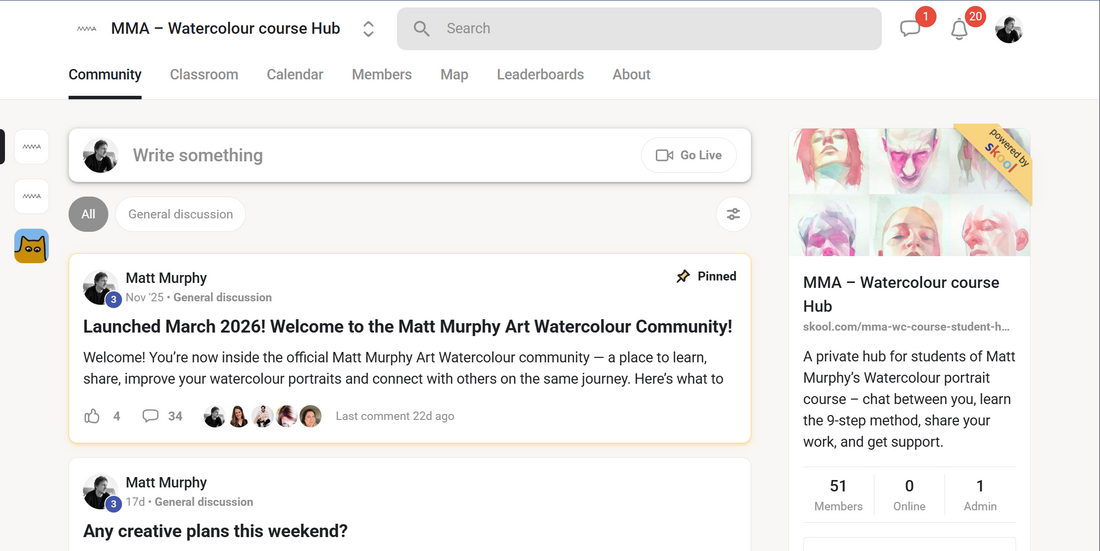Image resolution: width=1100 pixels, height=551 pixels.
Task: Click the Search field
Action: coord(639,29)
